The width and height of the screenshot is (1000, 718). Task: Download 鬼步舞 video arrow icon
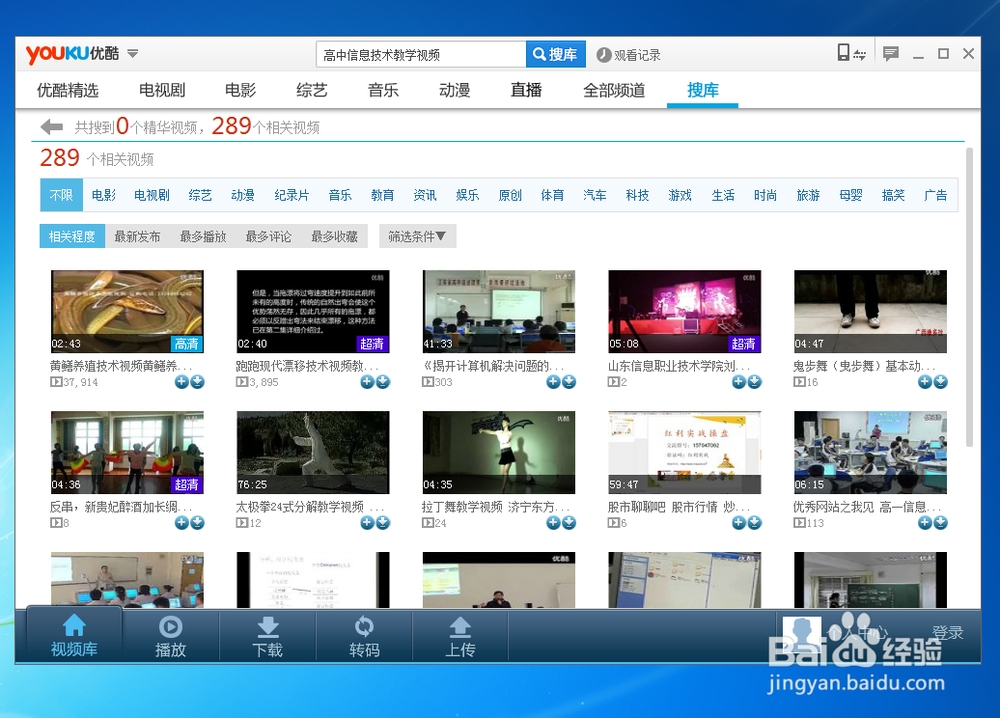940,382
